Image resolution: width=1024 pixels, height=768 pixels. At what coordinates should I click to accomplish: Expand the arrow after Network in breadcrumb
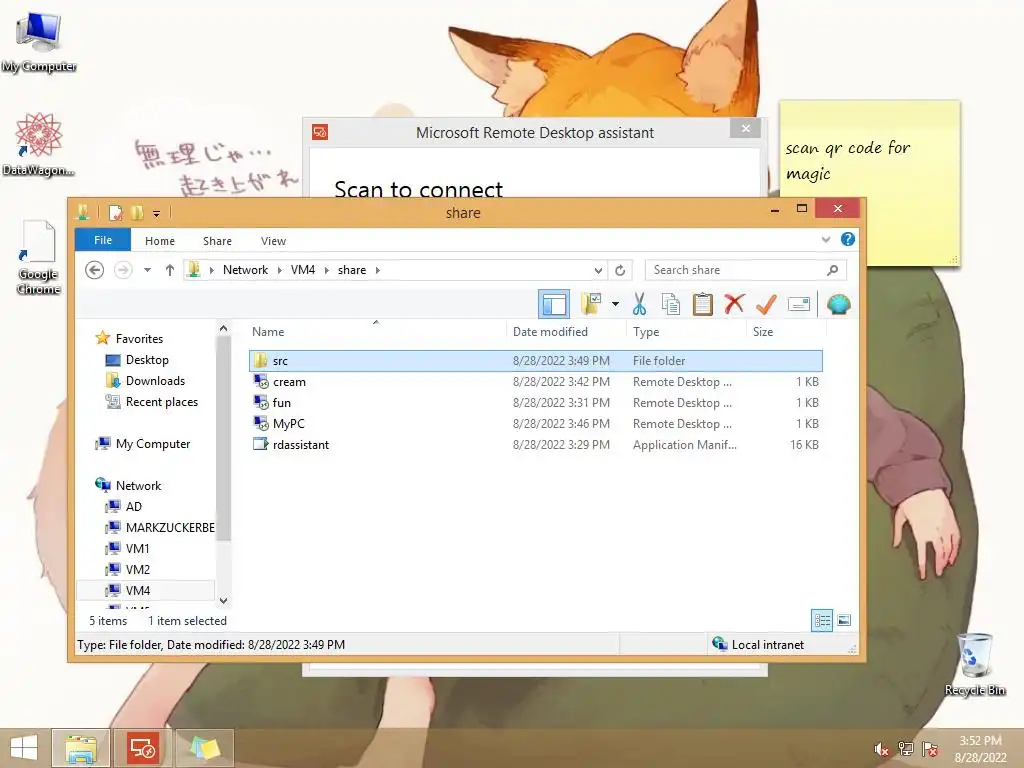click(x=280, y=270)
